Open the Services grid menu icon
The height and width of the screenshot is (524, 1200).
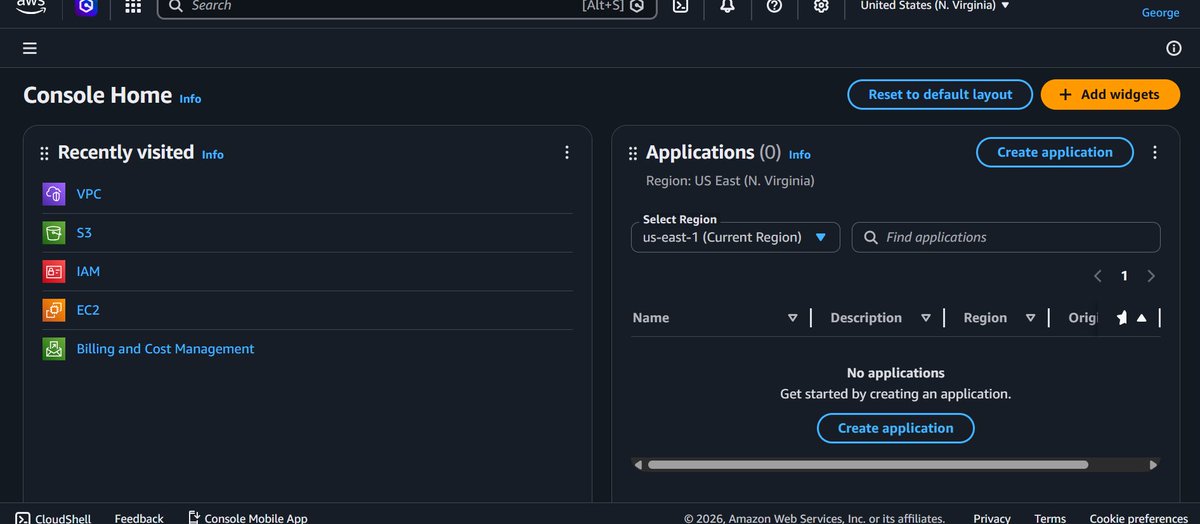133,6
